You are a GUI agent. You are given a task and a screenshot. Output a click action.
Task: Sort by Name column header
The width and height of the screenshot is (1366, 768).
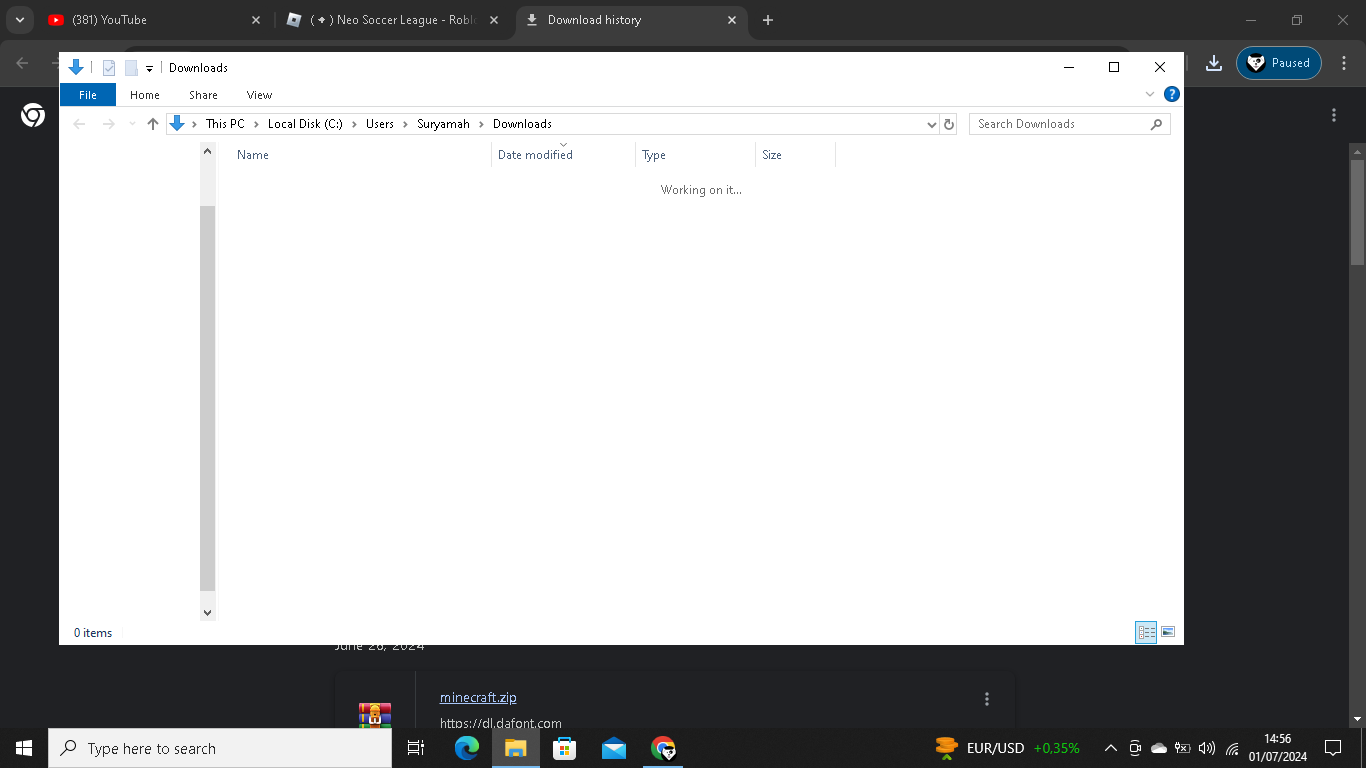[253, 155]
